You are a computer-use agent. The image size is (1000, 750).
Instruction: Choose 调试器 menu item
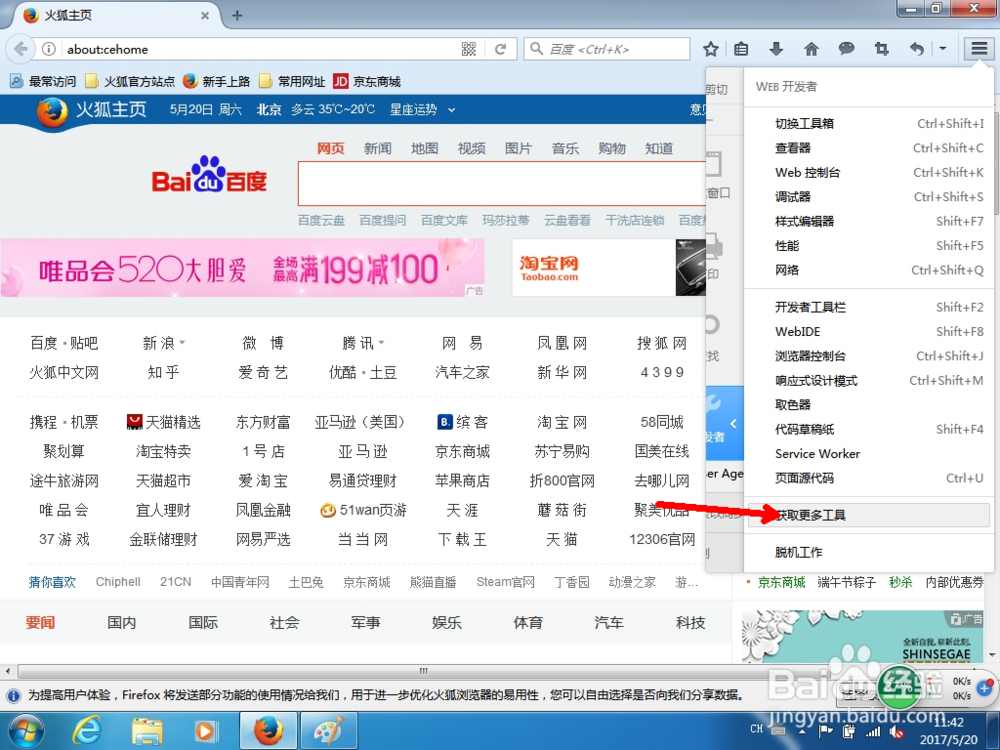tap(869, 196)
